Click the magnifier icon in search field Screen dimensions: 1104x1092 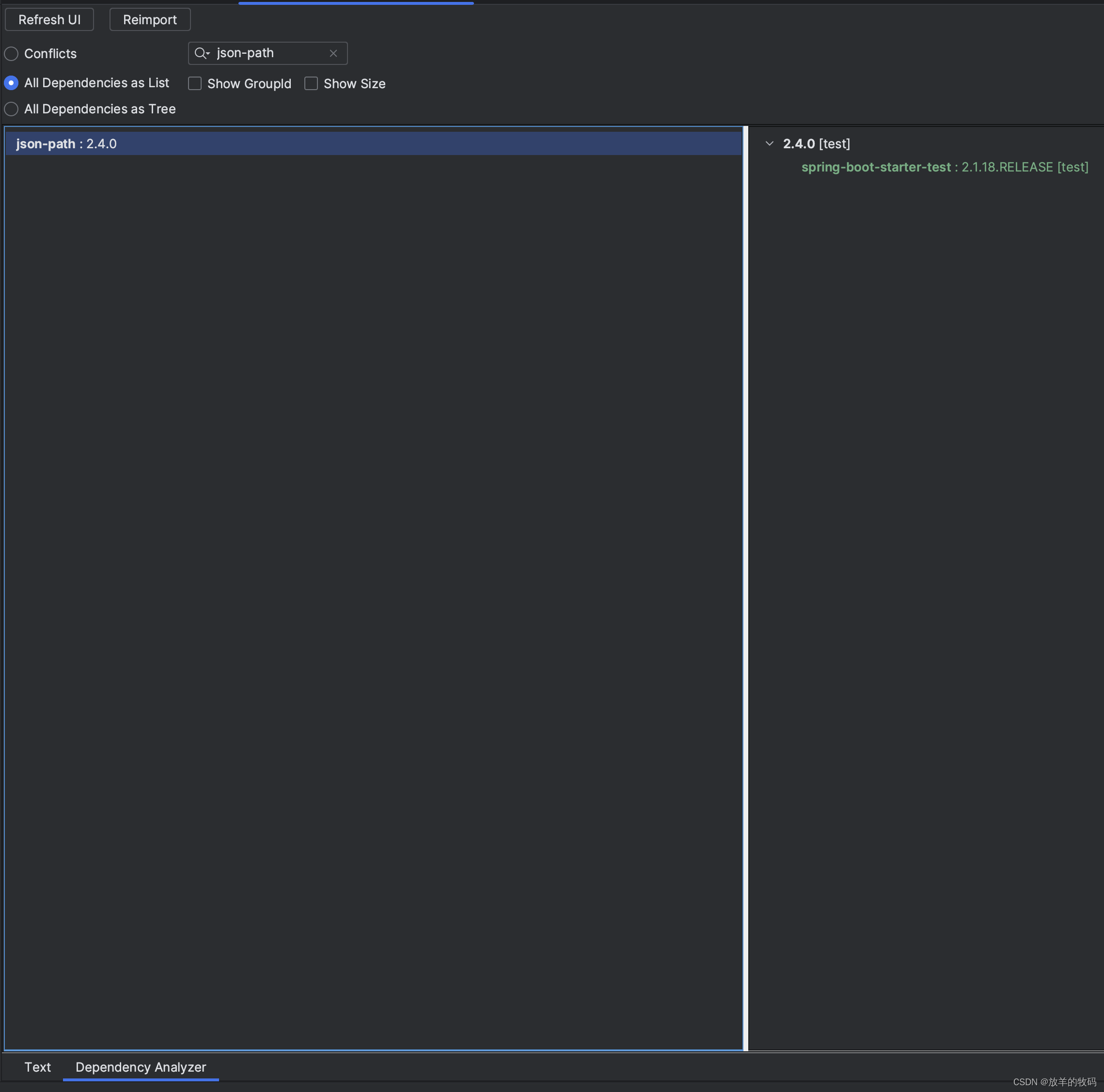tap(200, 52)
